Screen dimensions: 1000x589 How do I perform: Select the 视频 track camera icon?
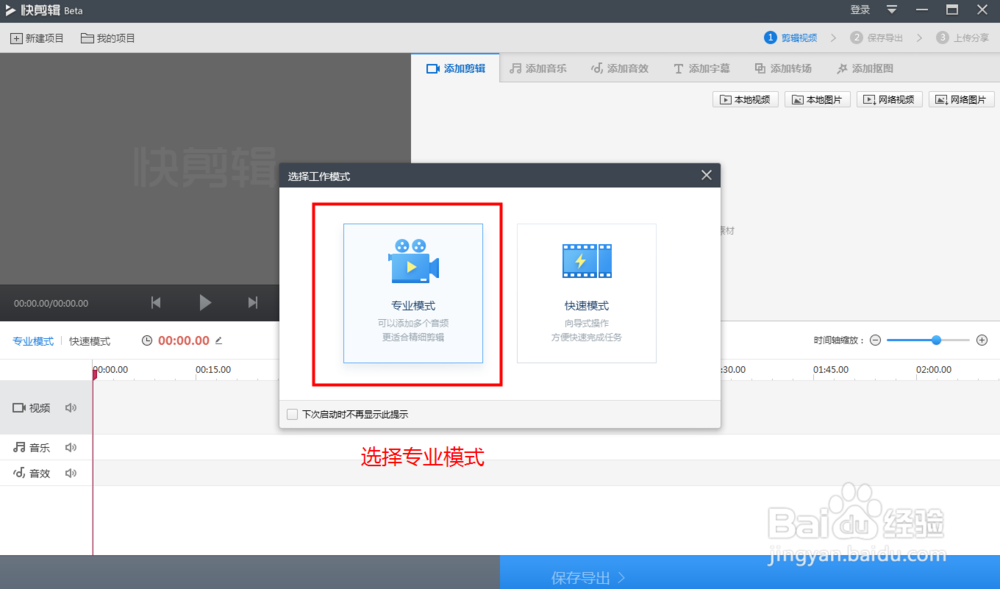(x=18, y=408)
